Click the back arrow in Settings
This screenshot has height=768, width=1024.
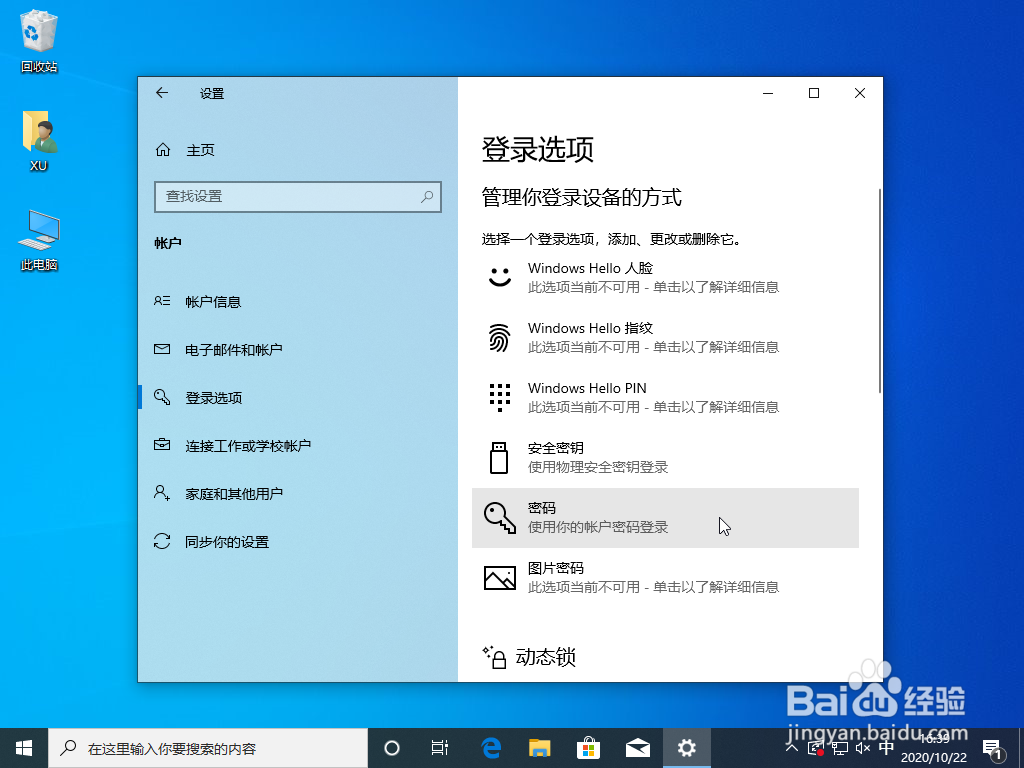[x=162, y=93]
